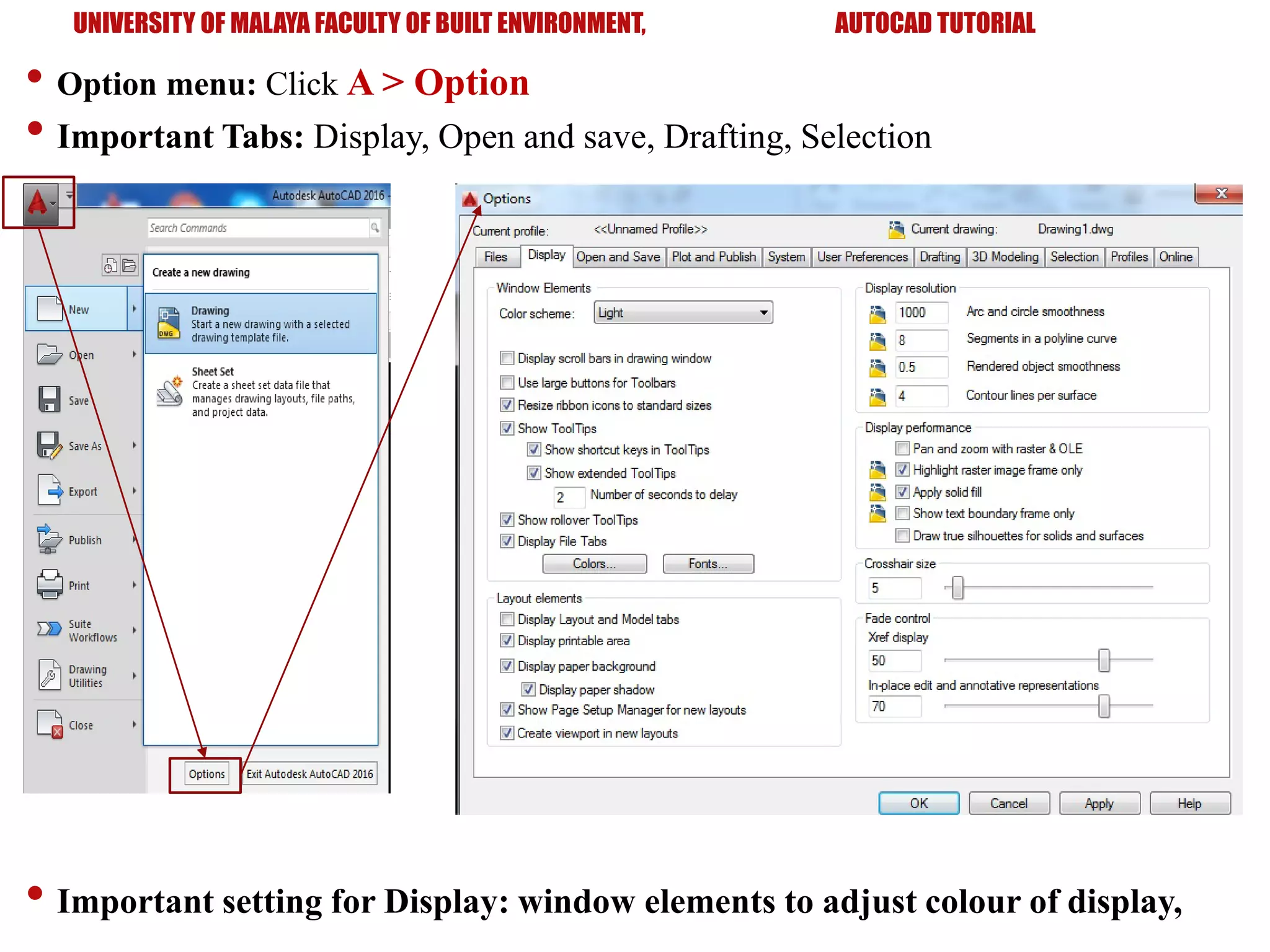Click drawing icon next to Contour lines per surface
The image size is (1270, 952).
coord(877,397)
